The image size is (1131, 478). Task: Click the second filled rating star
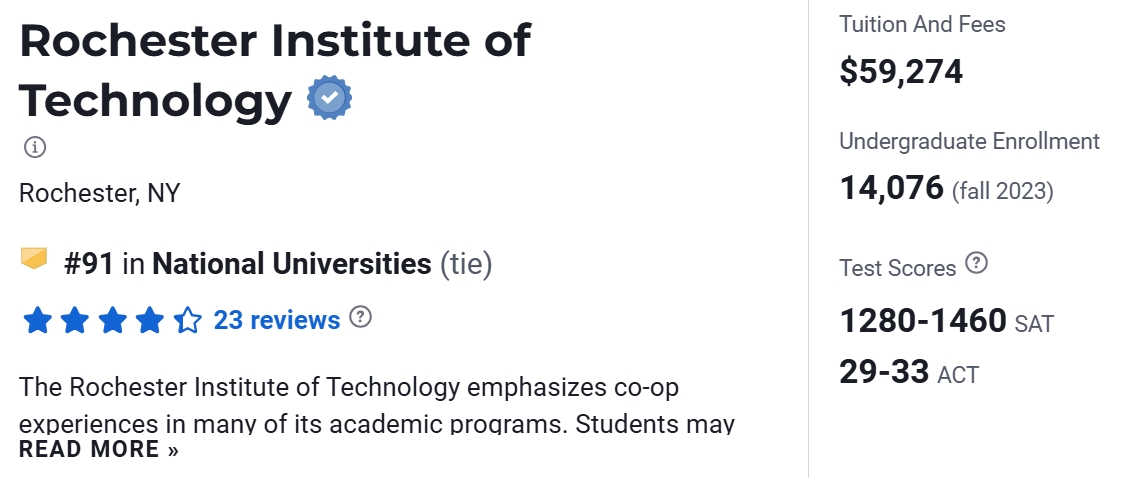point(74,321)
